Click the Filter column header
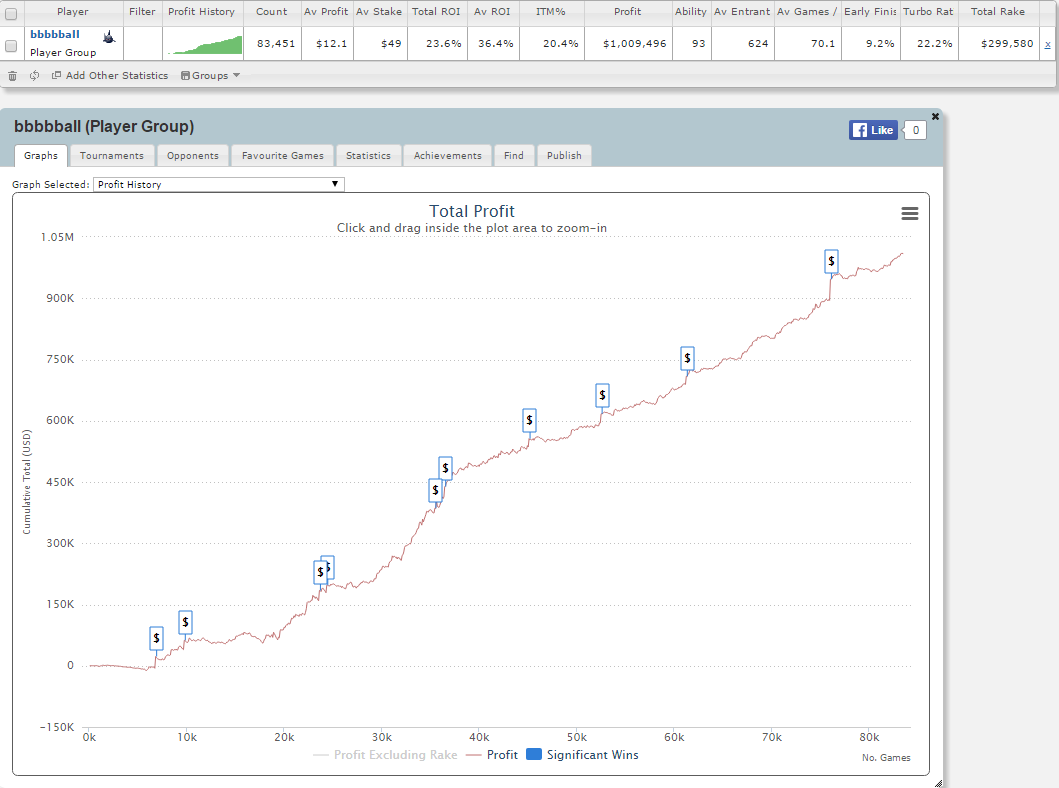The image size is (1059, 788). point(143,11)
